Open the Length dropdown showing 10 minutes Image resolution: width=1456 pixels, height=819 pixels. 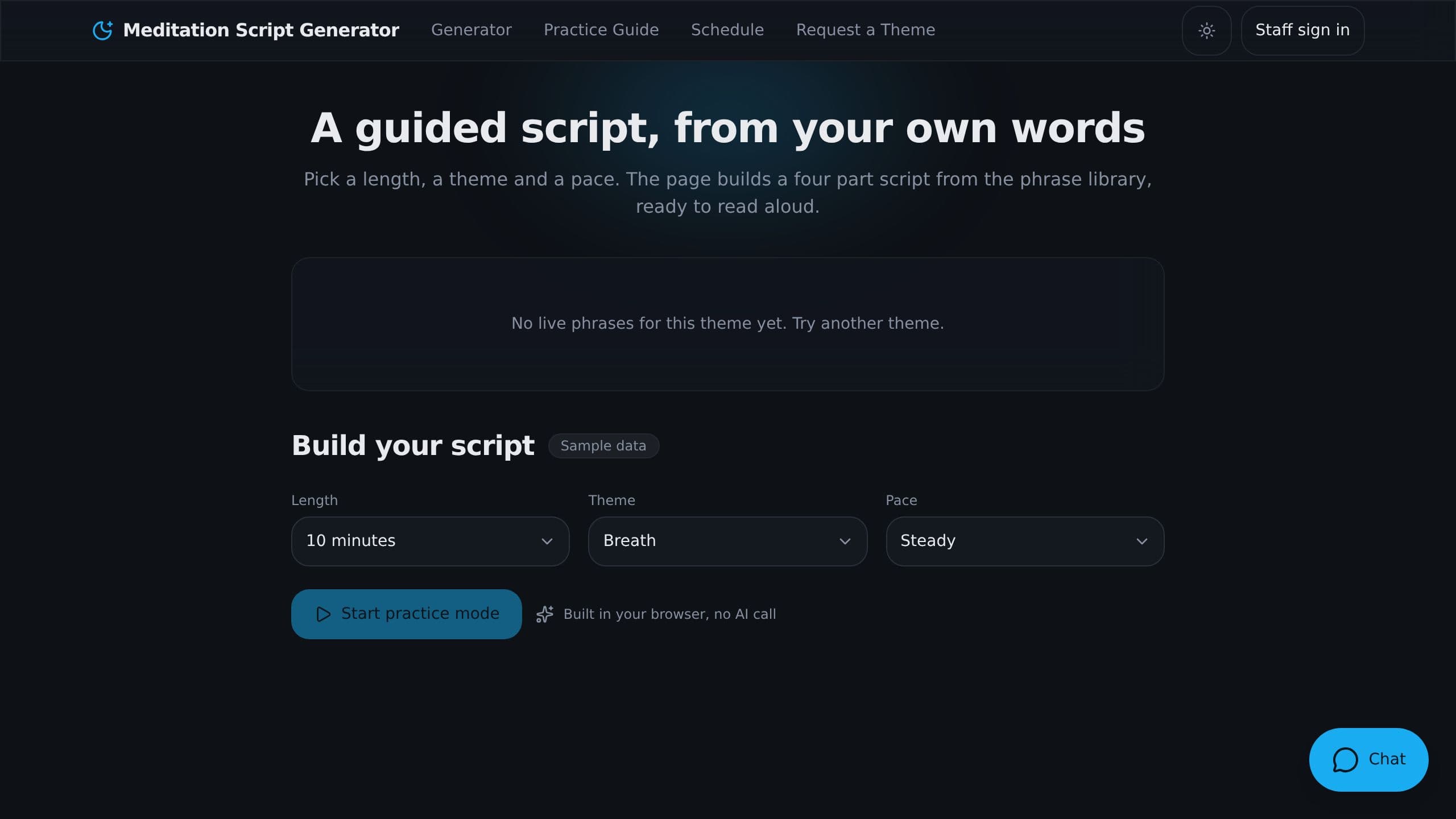click(430, 541)
